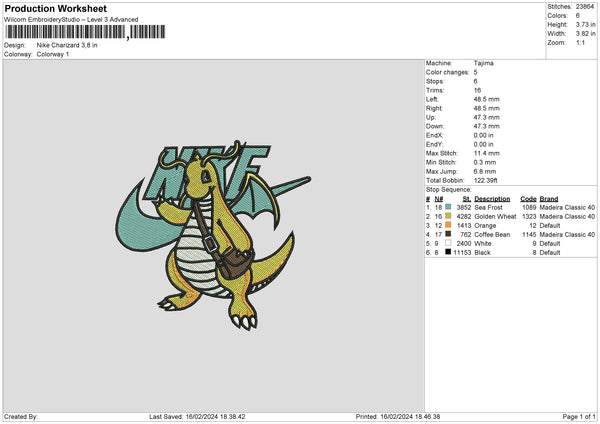600x424 pixels.
Task: Click the Stitches value 23864
Action: tap(585, 7)
